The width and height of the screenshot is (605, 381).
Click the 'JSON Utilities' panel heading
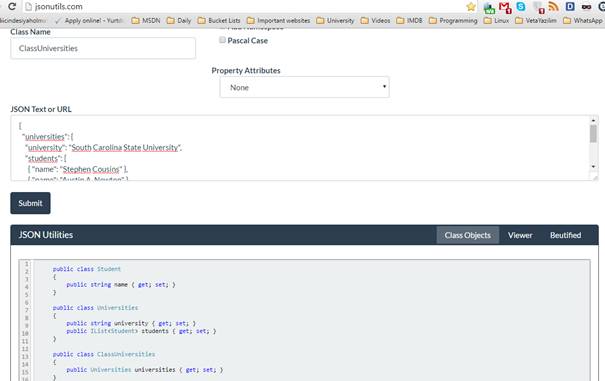(46, 235)
